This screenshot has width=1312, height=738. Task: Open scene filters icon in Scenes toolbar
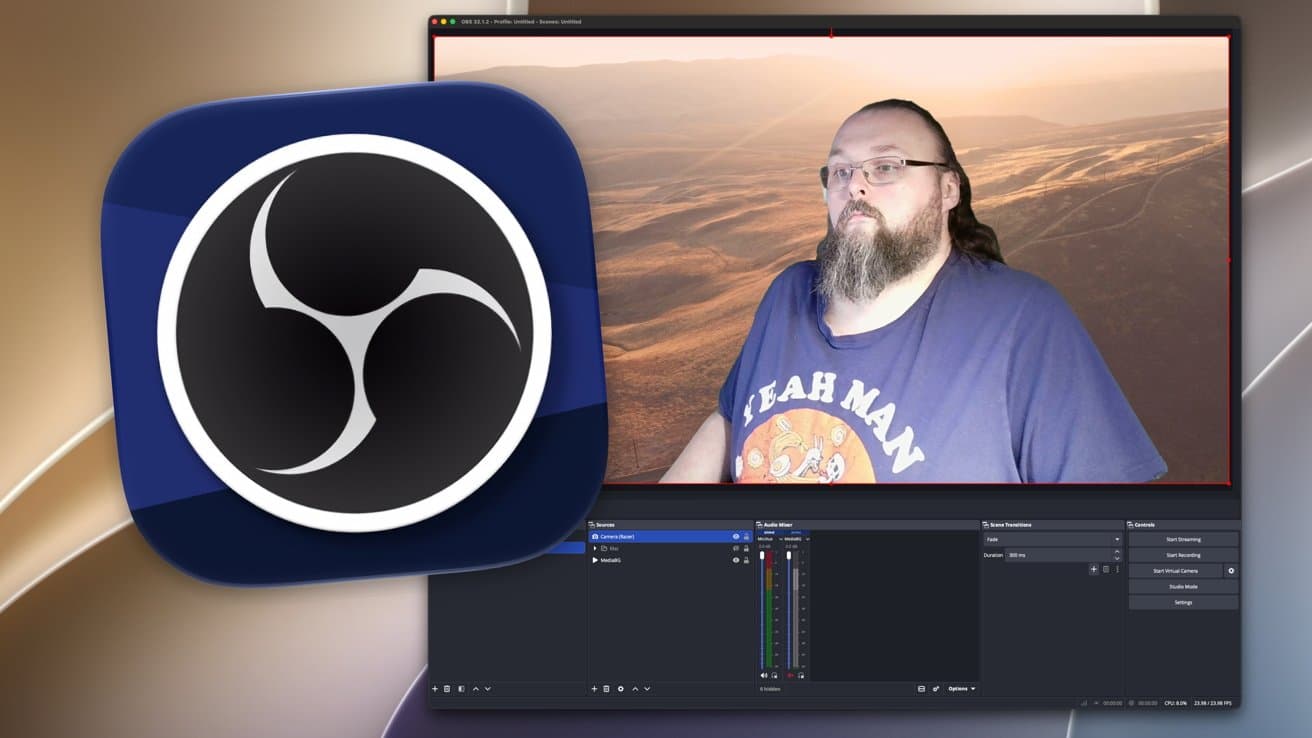[461, 689]
